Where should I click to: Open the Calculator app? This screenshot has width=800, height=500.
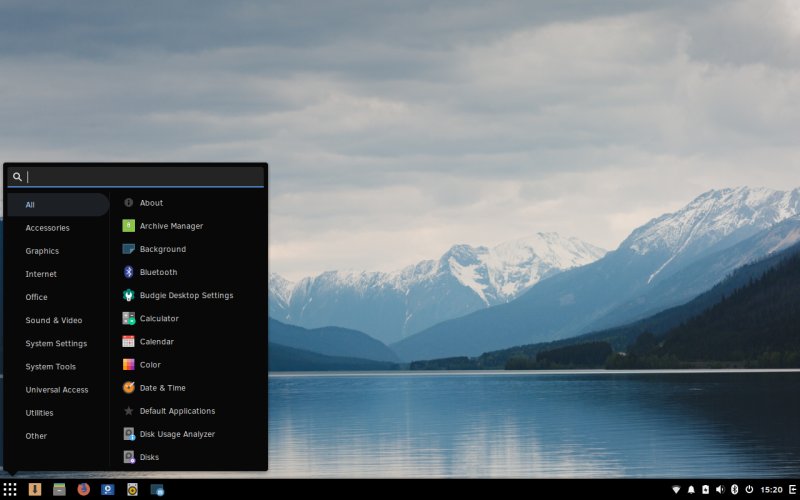click(159, 318)
